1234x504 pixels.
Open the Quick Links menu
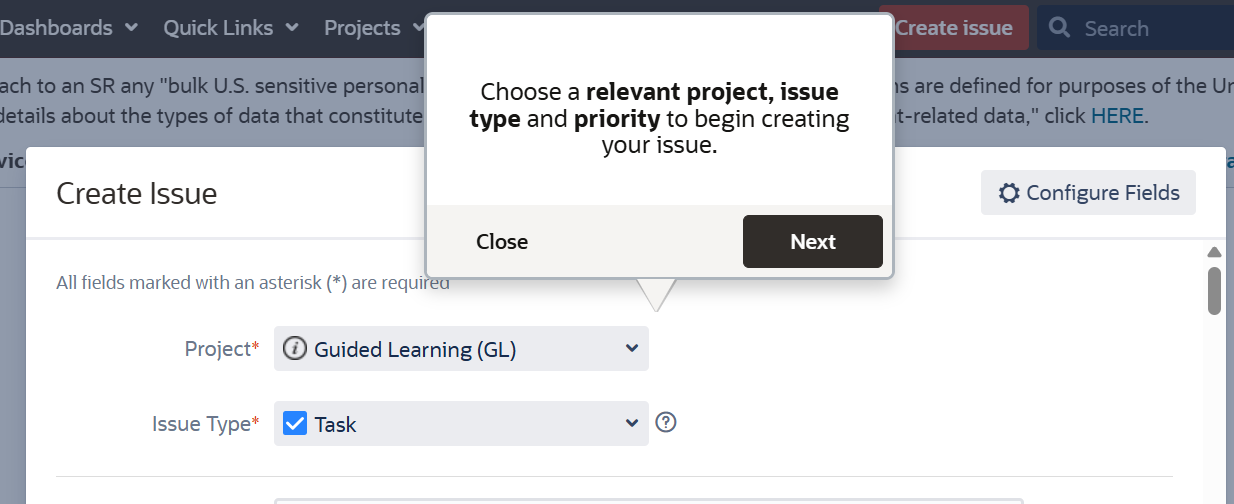(x=218, y=28)
